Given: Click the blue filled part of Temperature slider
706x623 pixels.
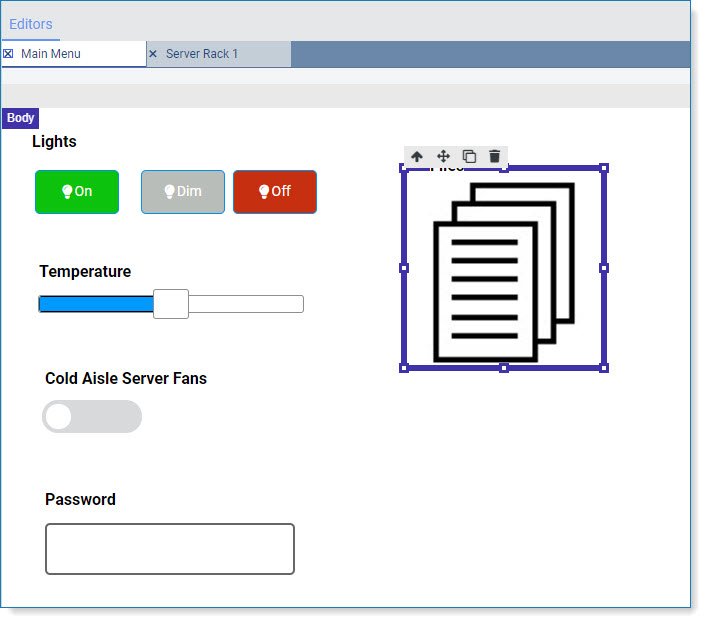Looking at the screenshot, I should (x=96, y=304).
